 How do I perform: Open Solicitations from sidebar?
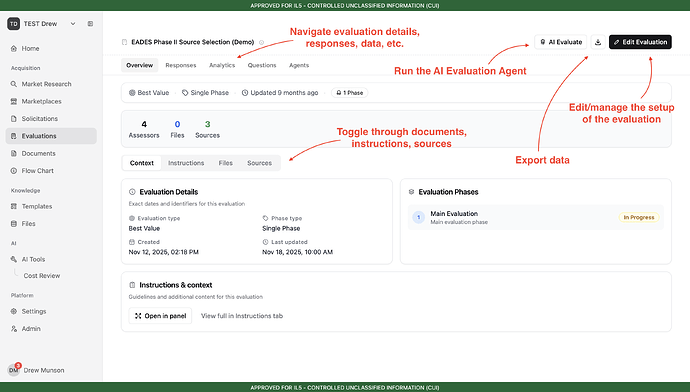tap(51, 119)
